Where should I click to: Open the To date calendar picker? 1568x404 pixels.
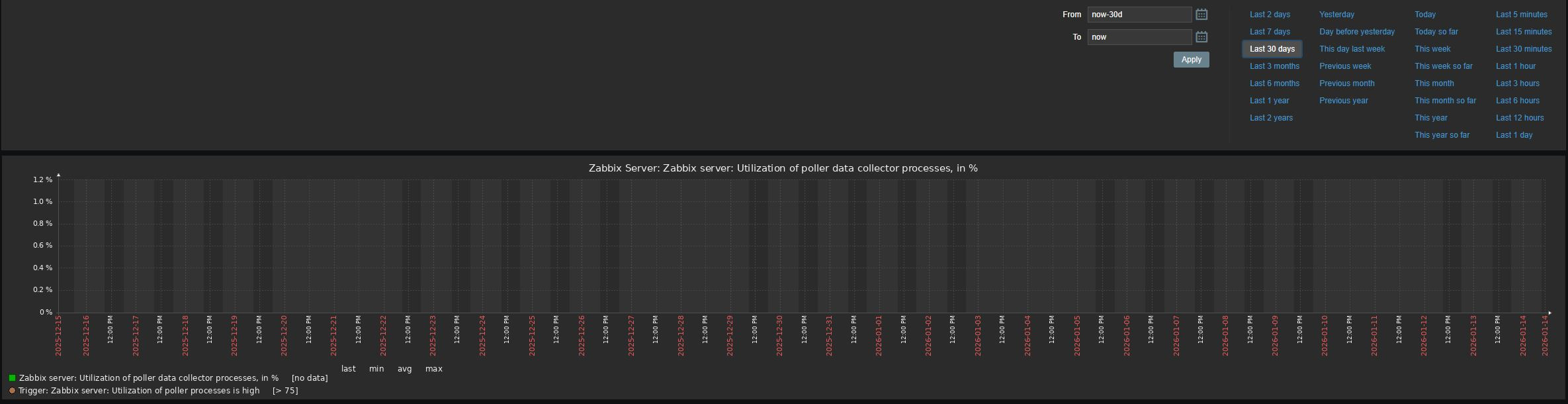click(1201, 37)
